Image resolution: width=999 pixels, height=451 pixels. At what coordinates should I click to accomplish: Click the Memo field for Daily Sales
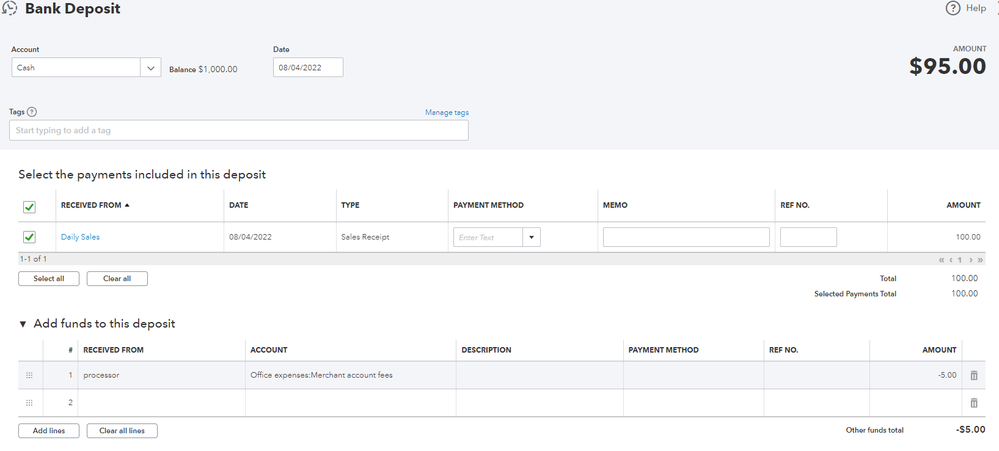coord(686,237)
